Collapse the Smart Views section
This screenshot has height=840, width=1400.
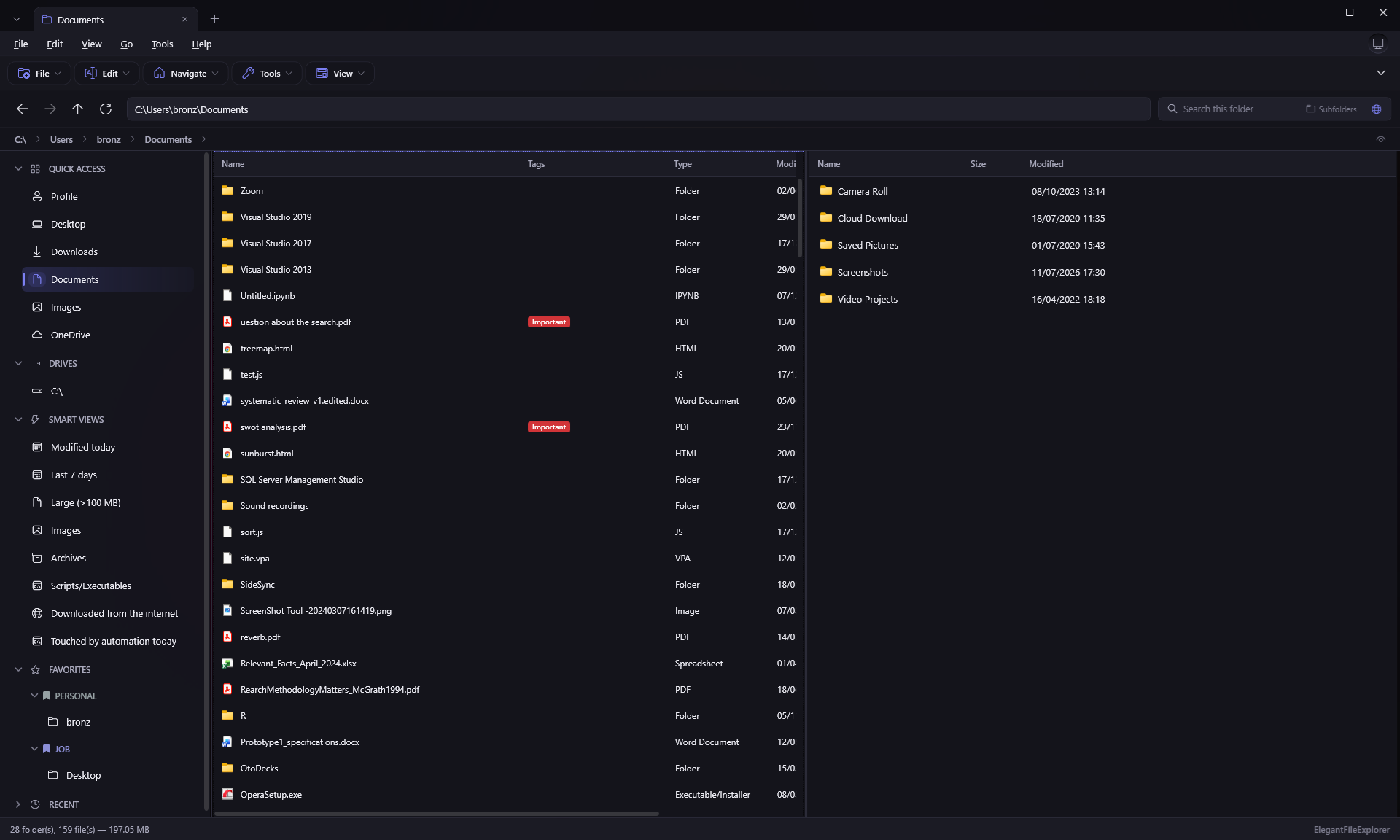point(18,419)
